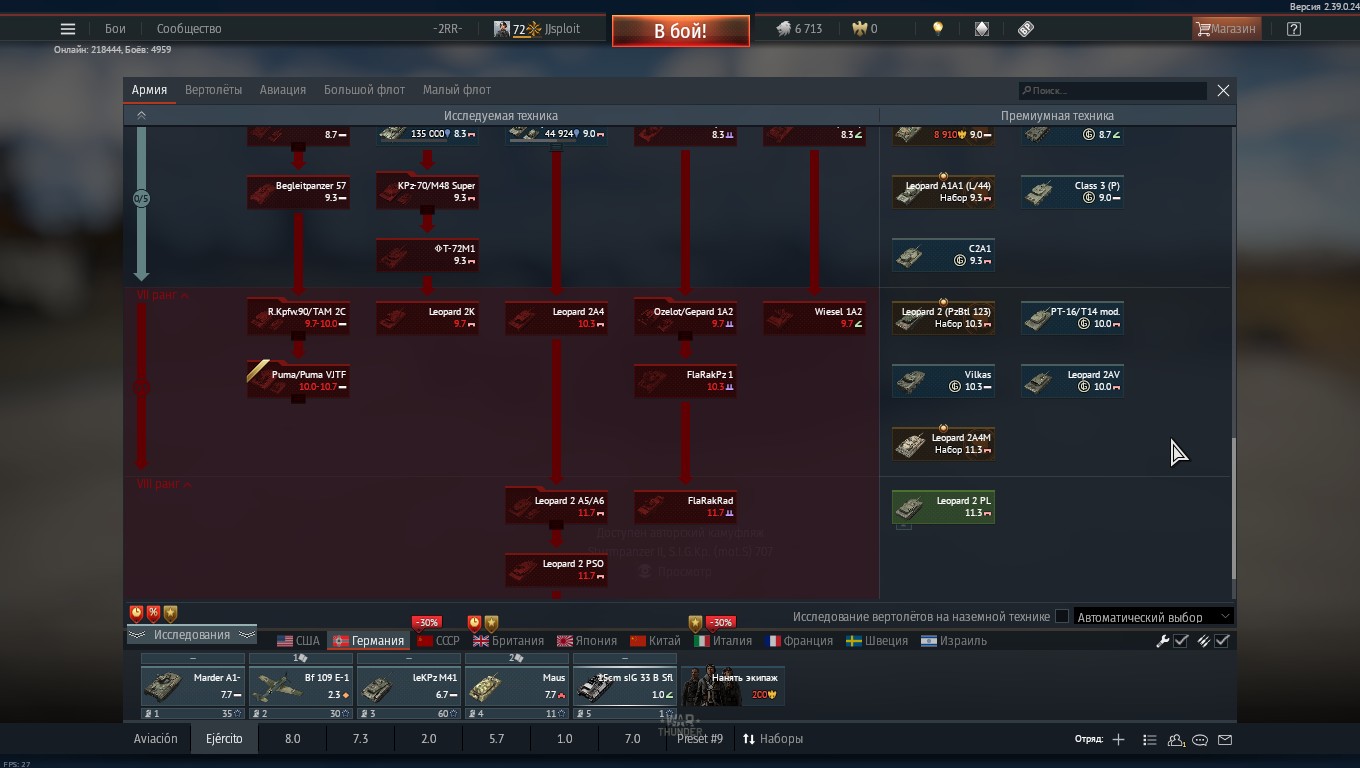
Task: Expand the Ozelot/Gepard 1A2 group
Action: (x=685, y=336)
